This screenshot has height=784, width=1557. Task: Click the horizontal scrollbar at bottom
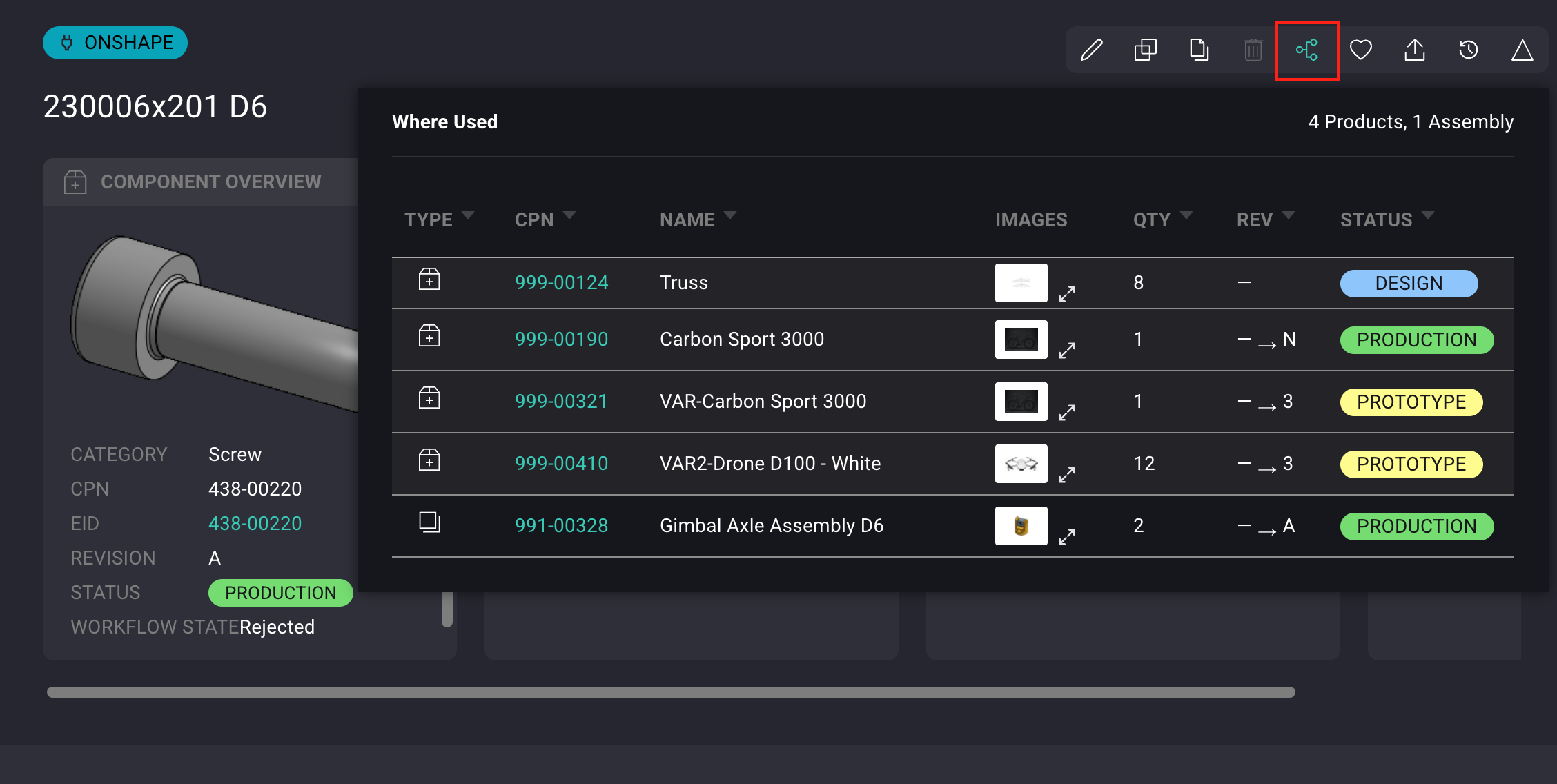pyautogui.click(x=671, y=692)
